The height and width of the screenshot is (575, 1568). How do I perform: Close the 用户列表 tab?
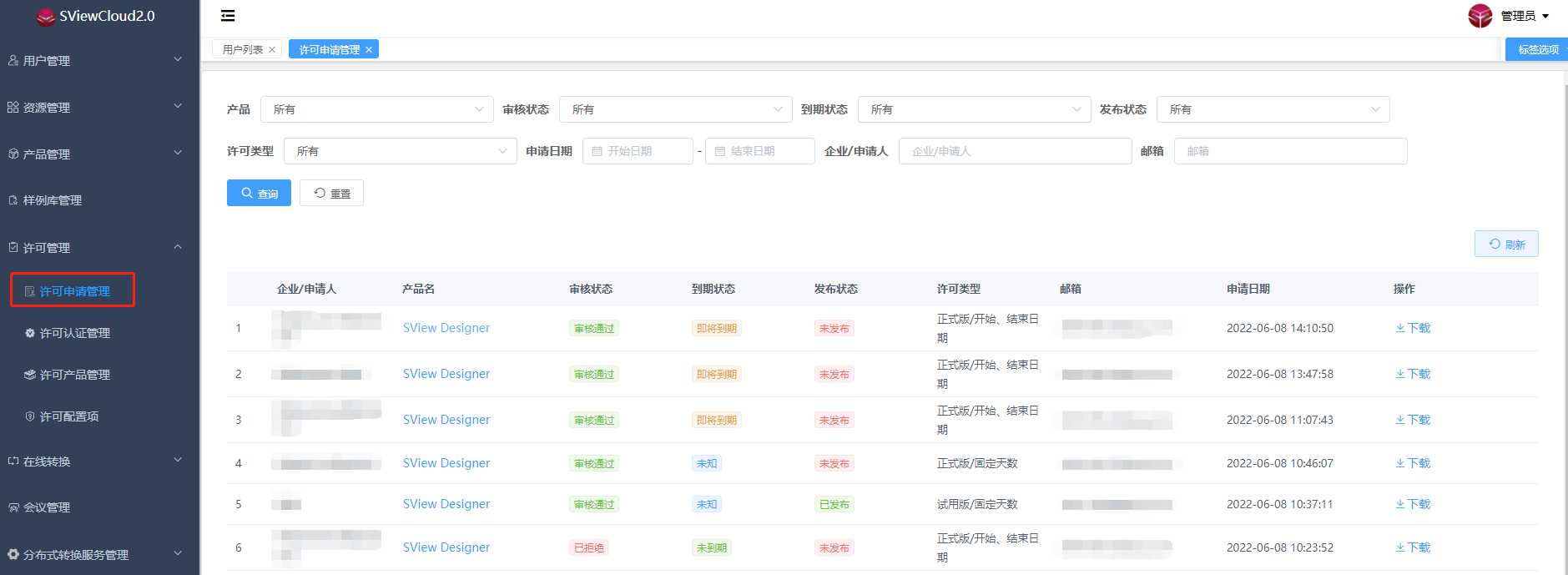tap(272, 50)
